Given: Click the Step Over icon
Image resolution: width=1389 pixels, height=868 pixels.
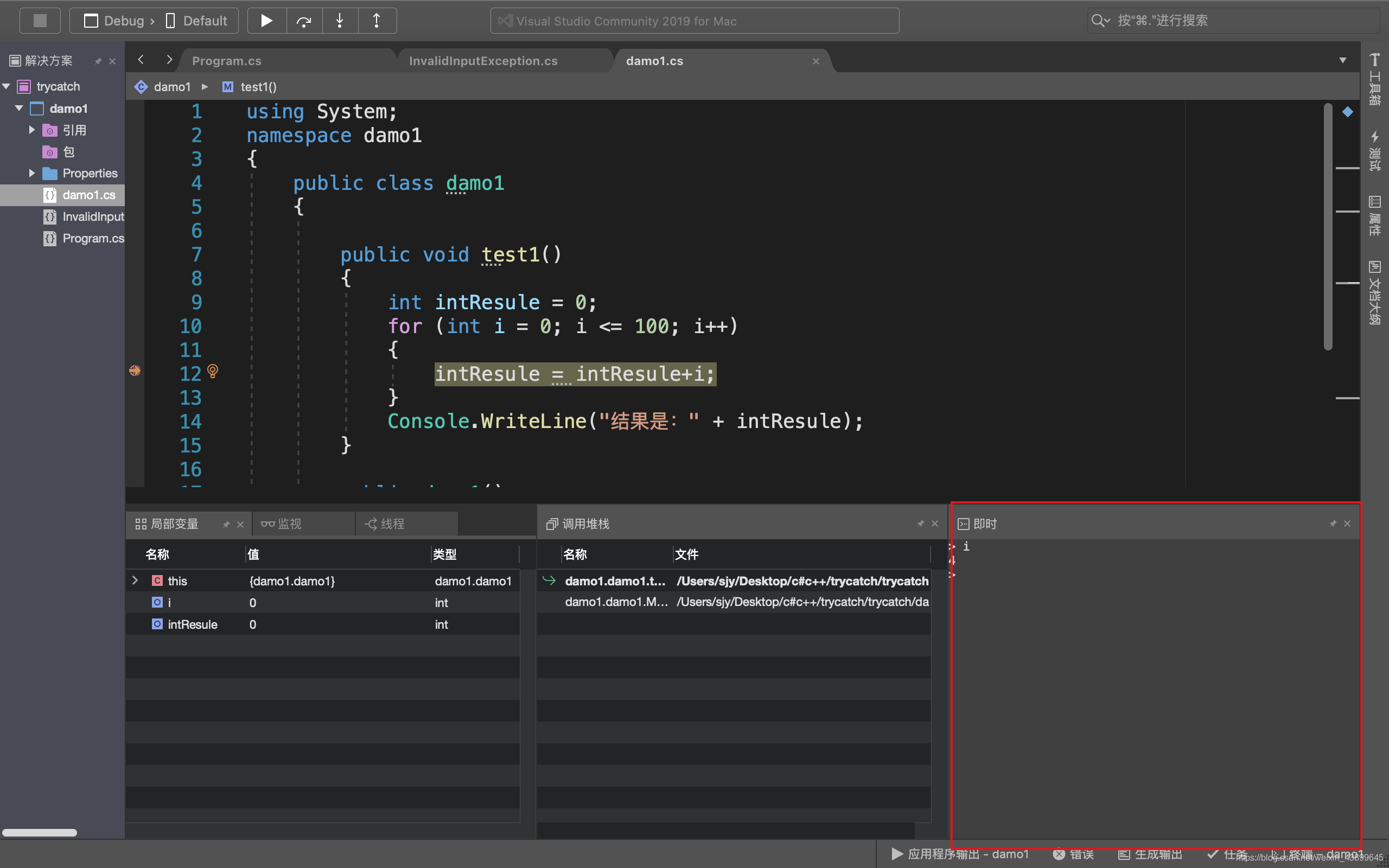Looking at the screenshot, I should tap(304, 21).
